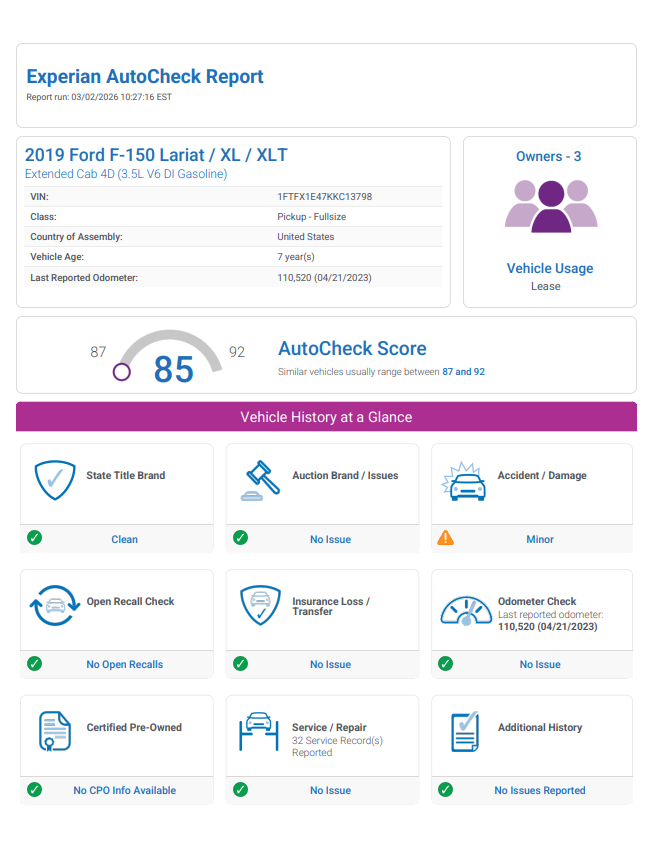Viewport: 651px width, 844px height.
Task: Click the Vehicle Usage heading
Action: [x=550, y=268]
